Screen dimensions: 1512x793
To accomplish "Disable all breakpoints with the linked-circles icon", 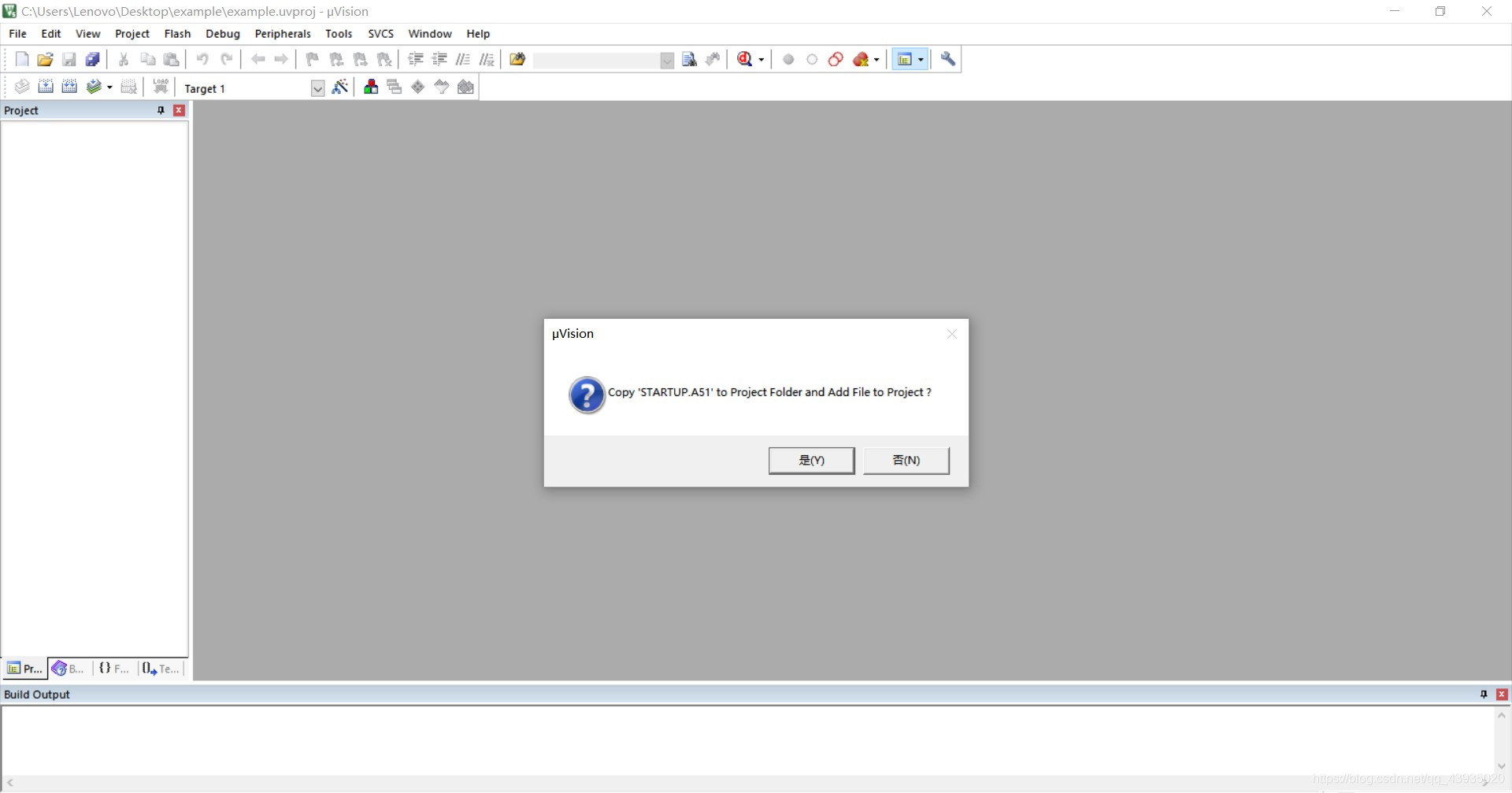I will (836, 59).
